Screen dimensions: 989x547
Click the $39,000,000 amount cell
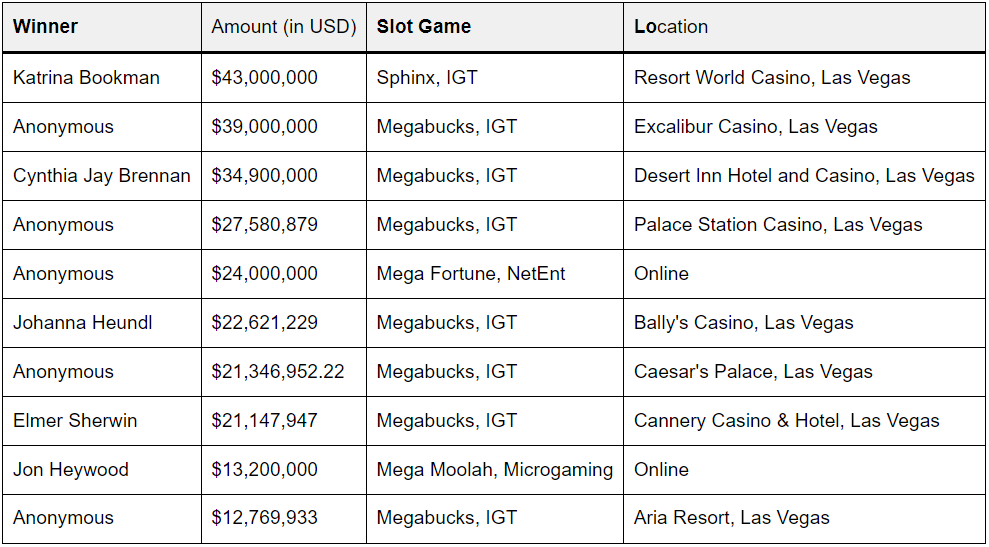[x=284, y=127]
